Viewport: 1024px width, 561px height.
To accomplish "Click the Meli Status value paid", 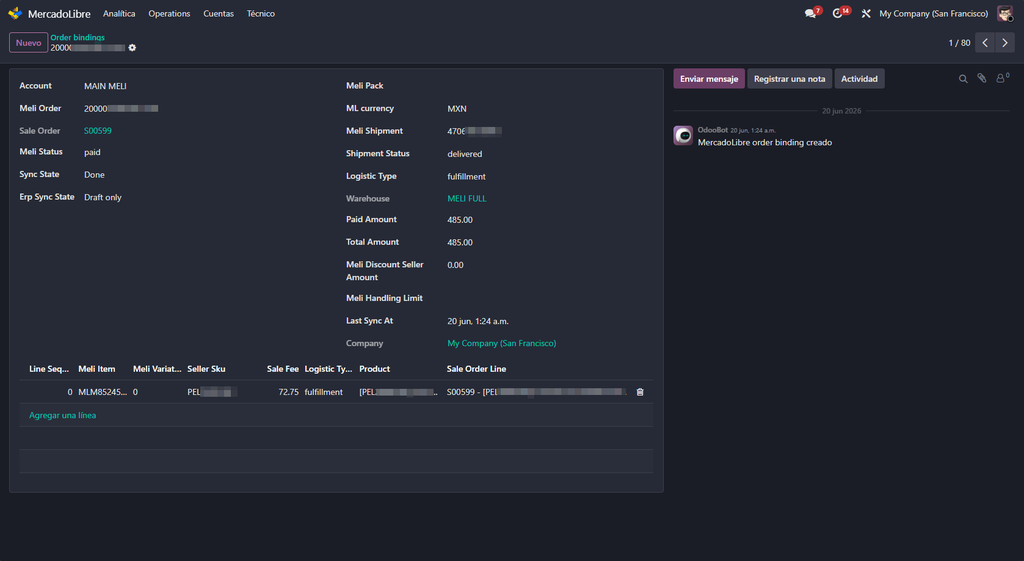I will [92, 152].
